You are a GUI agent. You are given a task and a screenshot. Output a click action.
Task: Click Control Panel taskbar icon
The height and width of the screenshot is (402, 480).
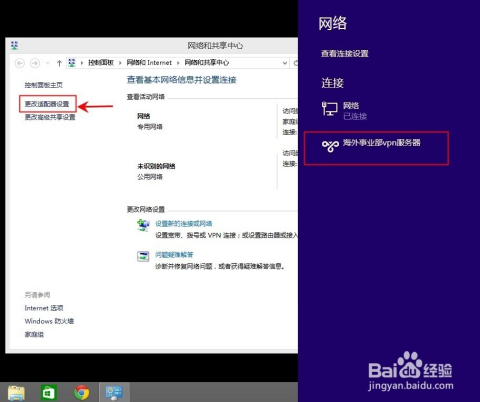pos(114,392)
